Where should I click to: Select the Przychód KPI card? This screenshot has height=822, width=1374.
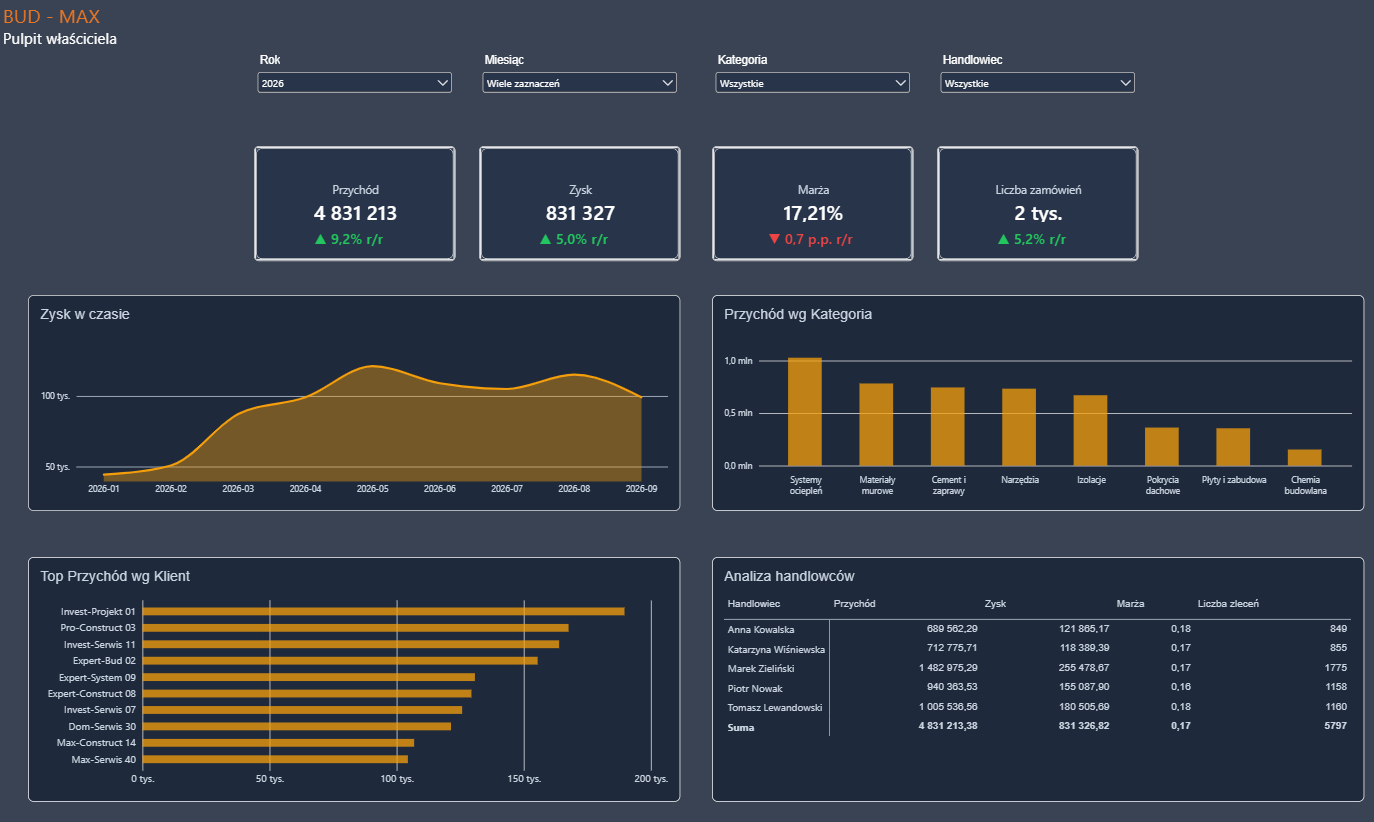[x=355, y=204]
